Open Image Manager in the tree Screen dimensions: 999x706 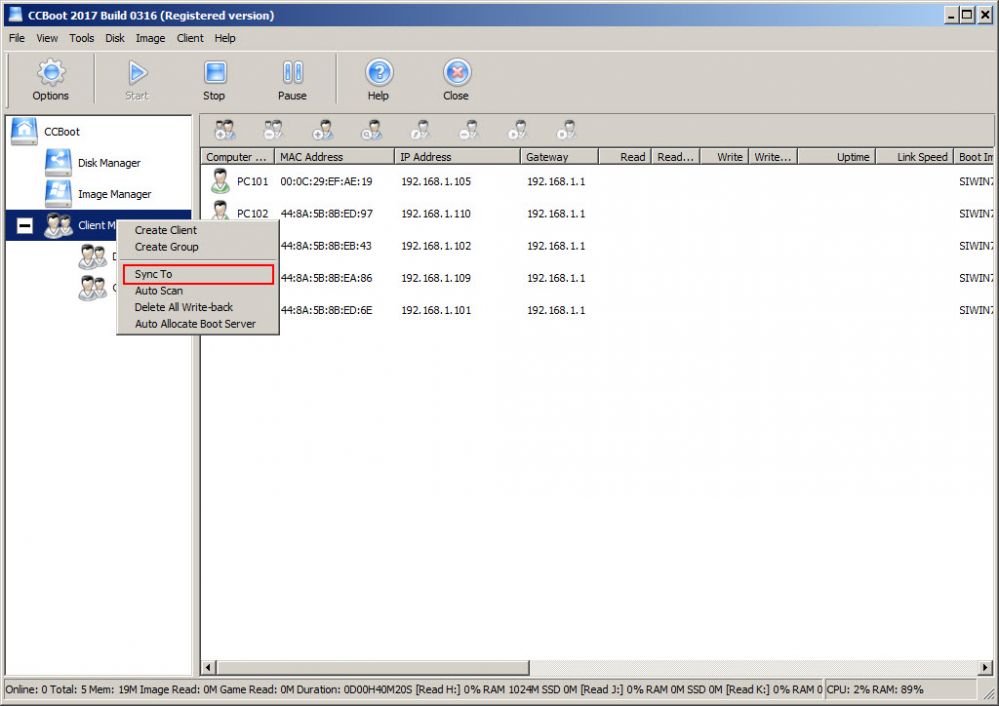pos(115,194)
